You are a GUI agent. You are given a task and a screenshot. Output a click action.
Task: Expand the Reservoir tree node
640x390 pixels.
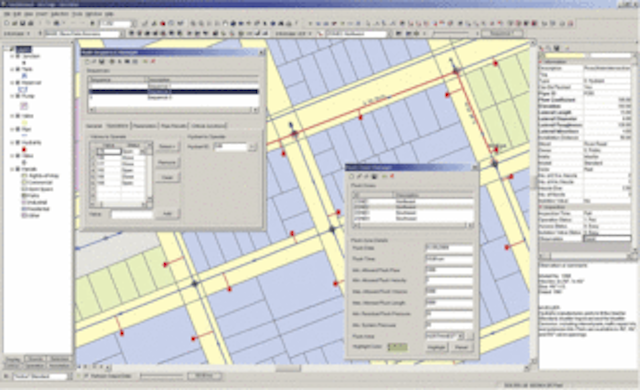[12, 83]
